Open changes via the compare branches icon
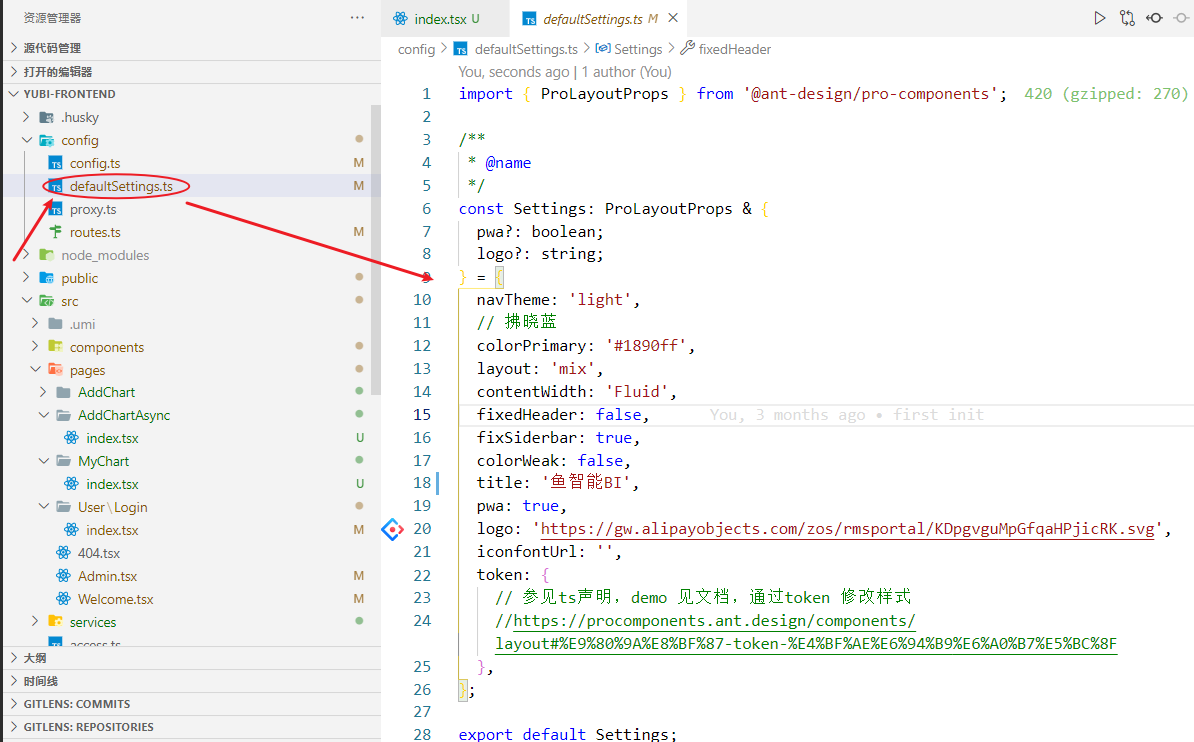1194x742 pixels. point(1127,18)
